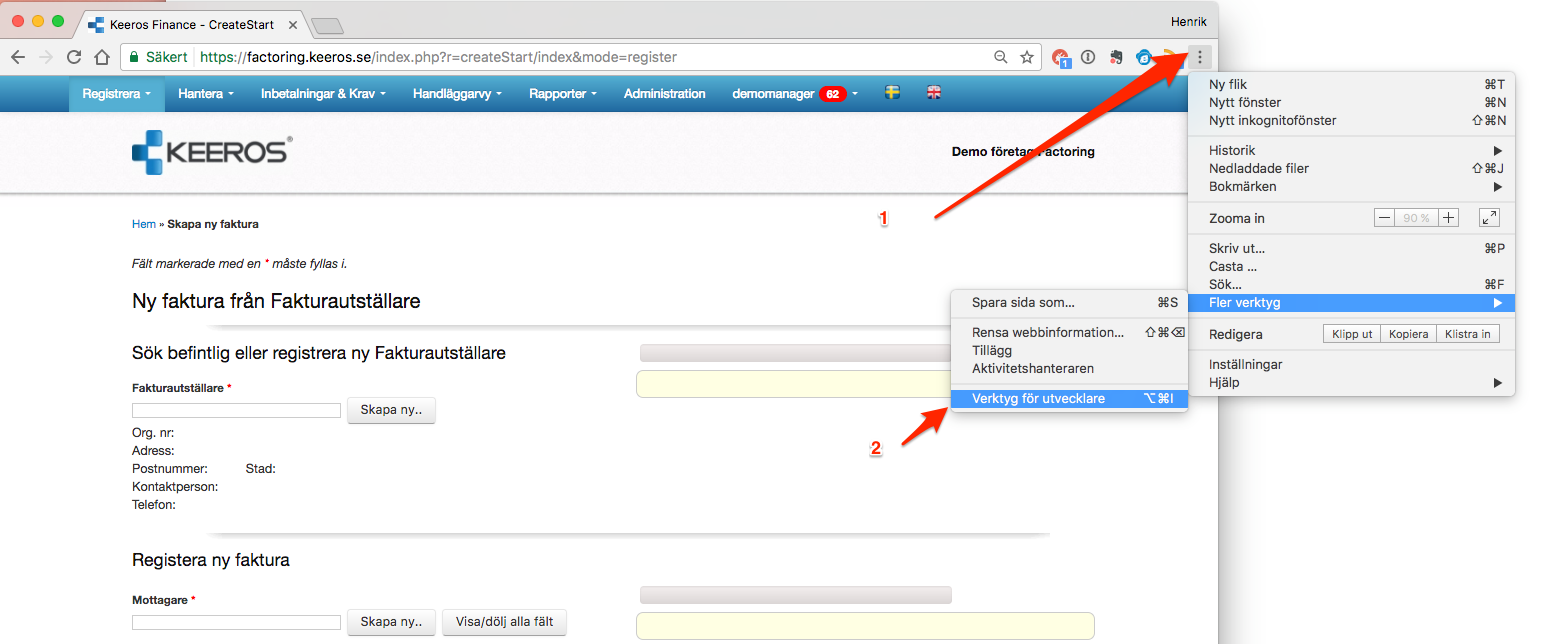Select Skriv ut... menu item

pyautogui.click(x=1351, y=248)
